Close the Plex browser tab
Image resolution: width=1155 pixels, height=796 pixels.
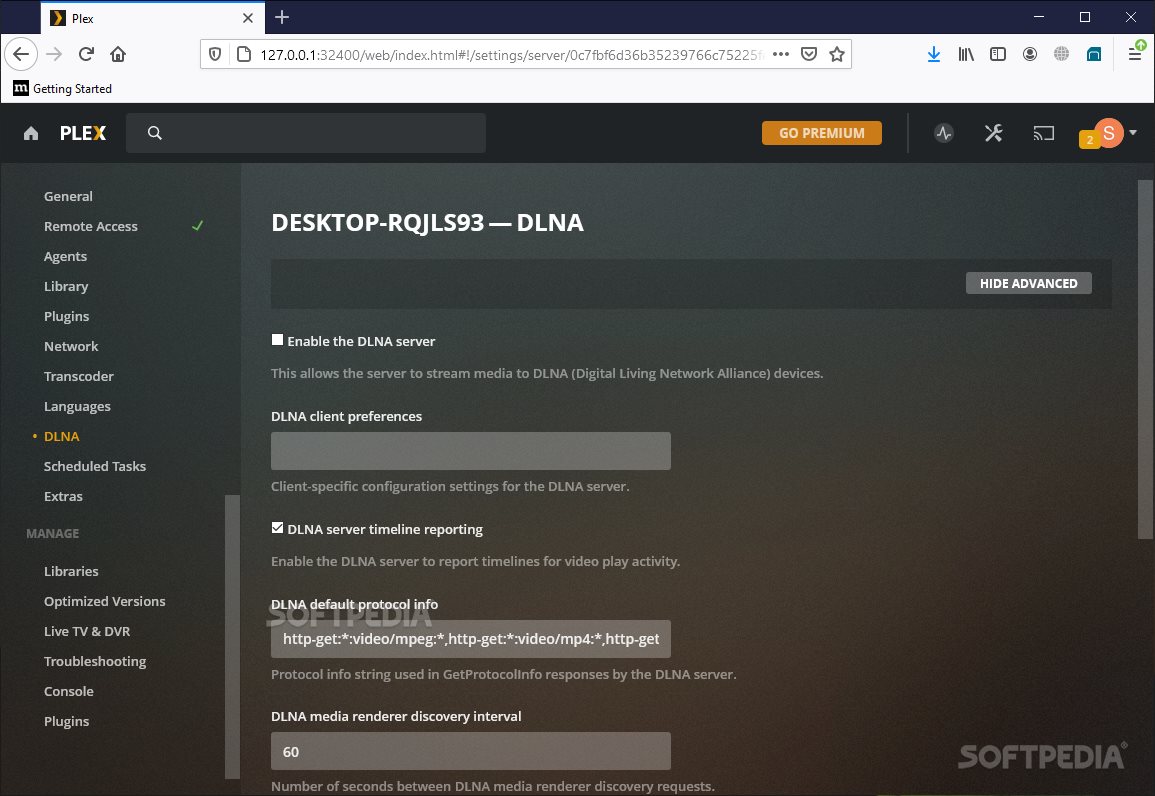pos(248,18)
